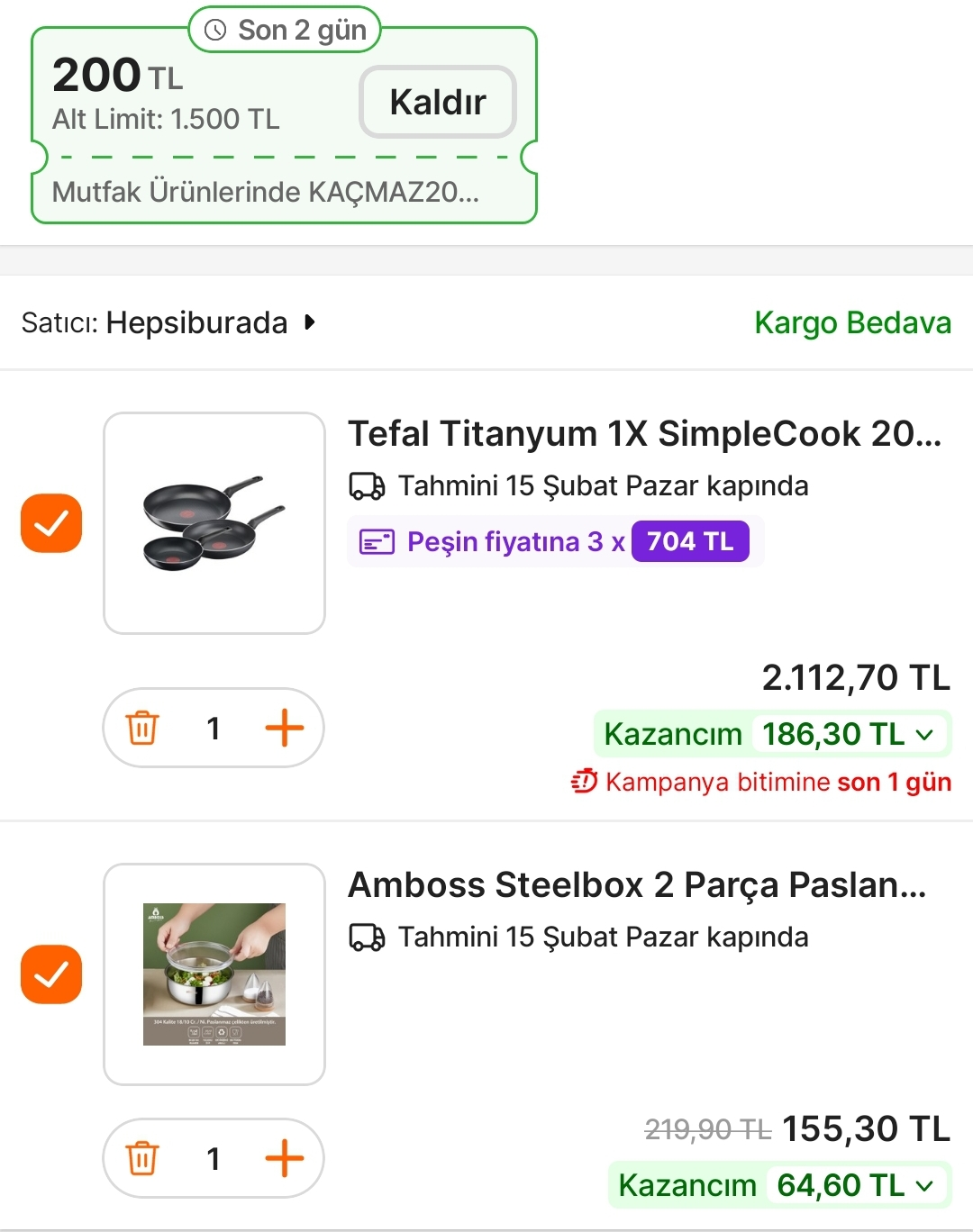Uncheck the Amboss Steelbox product checkbox
The image size is (973, 1232).
click(x=51, y=974)
